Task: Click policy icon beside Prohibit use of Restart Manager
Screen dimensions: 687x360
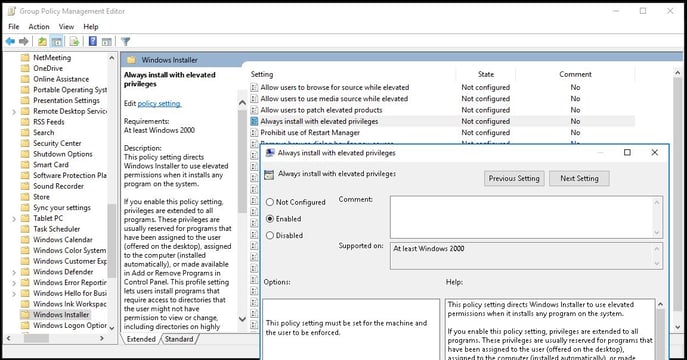Action: (x=254, y=132)
